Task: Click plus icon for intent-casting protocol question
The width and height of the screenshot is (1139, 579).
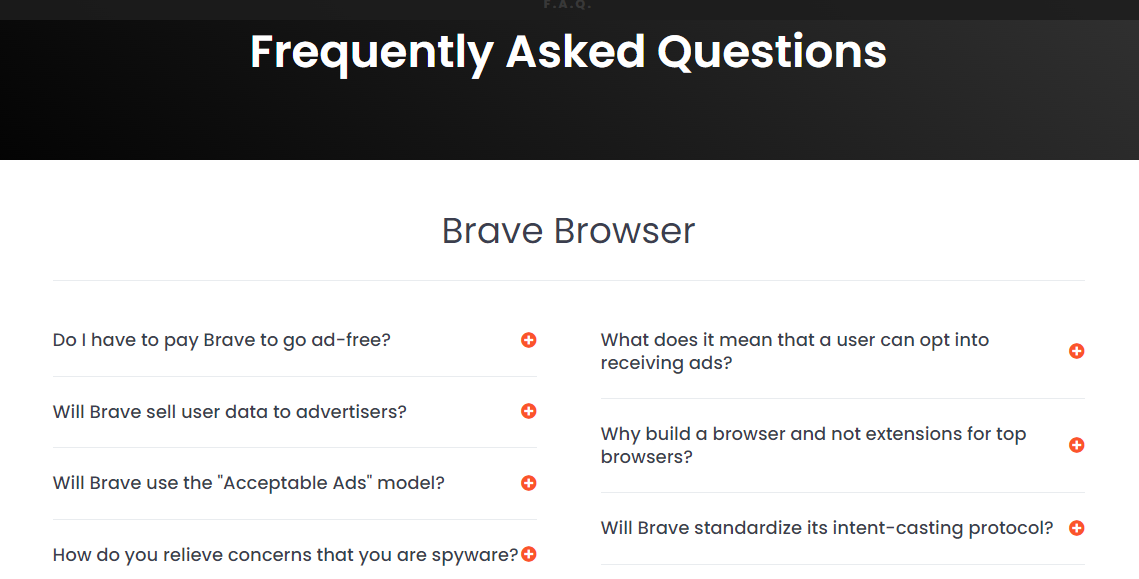Action: click(1077, 528)
